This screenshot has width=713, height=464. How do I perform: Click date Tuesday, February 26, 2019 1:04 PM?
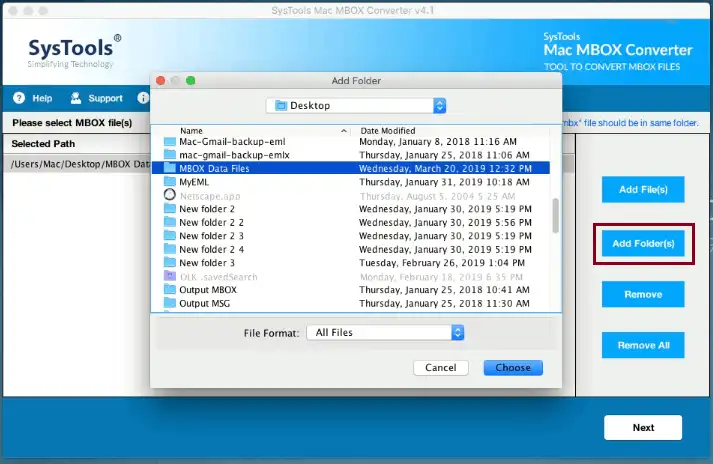point(442,262)
